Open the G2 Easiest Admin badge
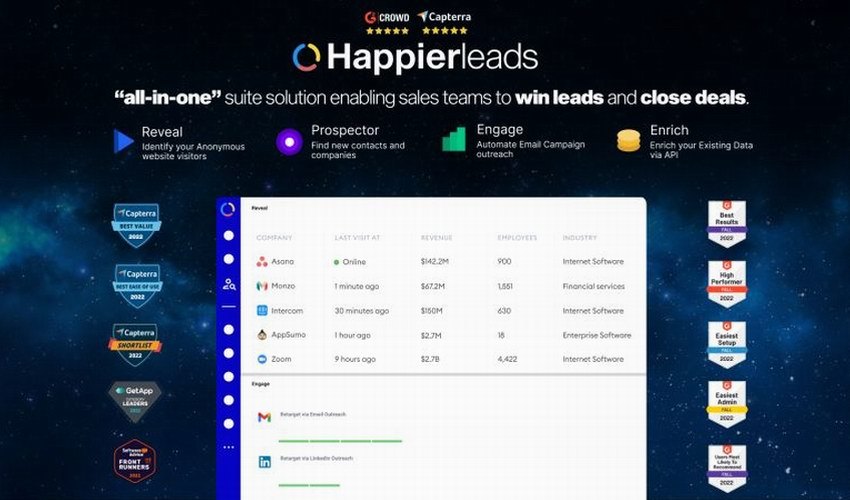The height and width of the screenshot is (500, 850). point(727,404)
